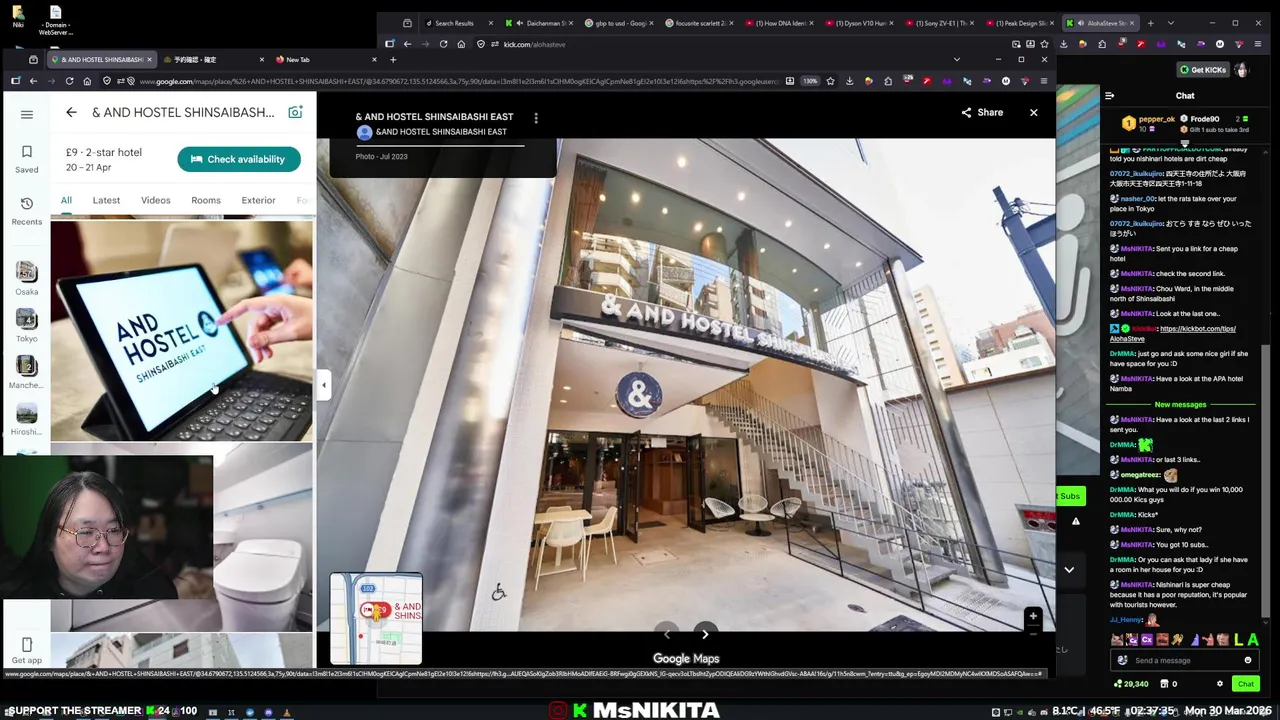Open the photo viewer three-dot options menu
The image size is (1280, 720).
pyautogui.click(x=536, y=119)
